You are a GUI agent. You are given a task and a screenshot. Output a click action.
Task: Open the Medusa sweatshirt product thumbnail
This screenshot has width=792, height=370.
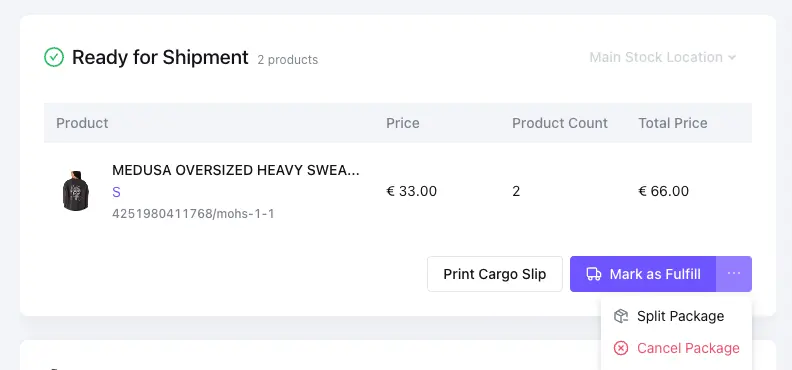pos(76,191)
